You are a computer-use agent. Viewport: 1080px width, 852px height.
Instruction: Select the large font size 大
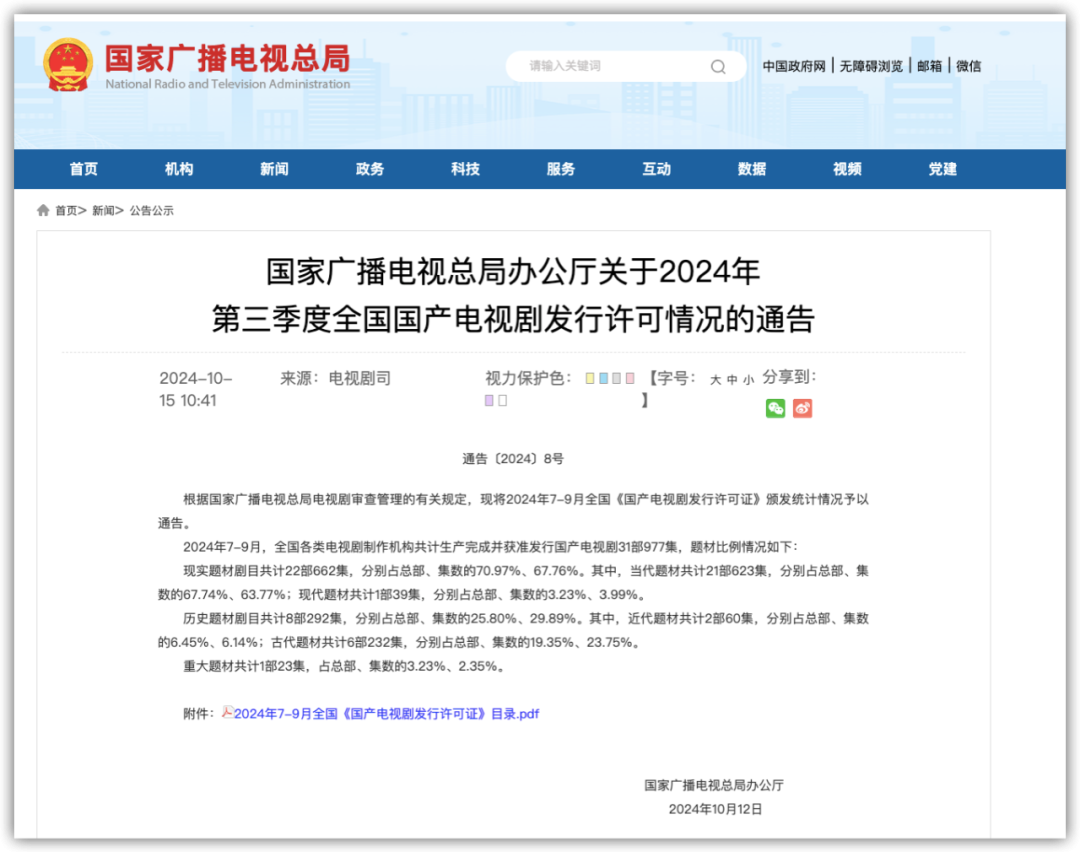[715, 380]
